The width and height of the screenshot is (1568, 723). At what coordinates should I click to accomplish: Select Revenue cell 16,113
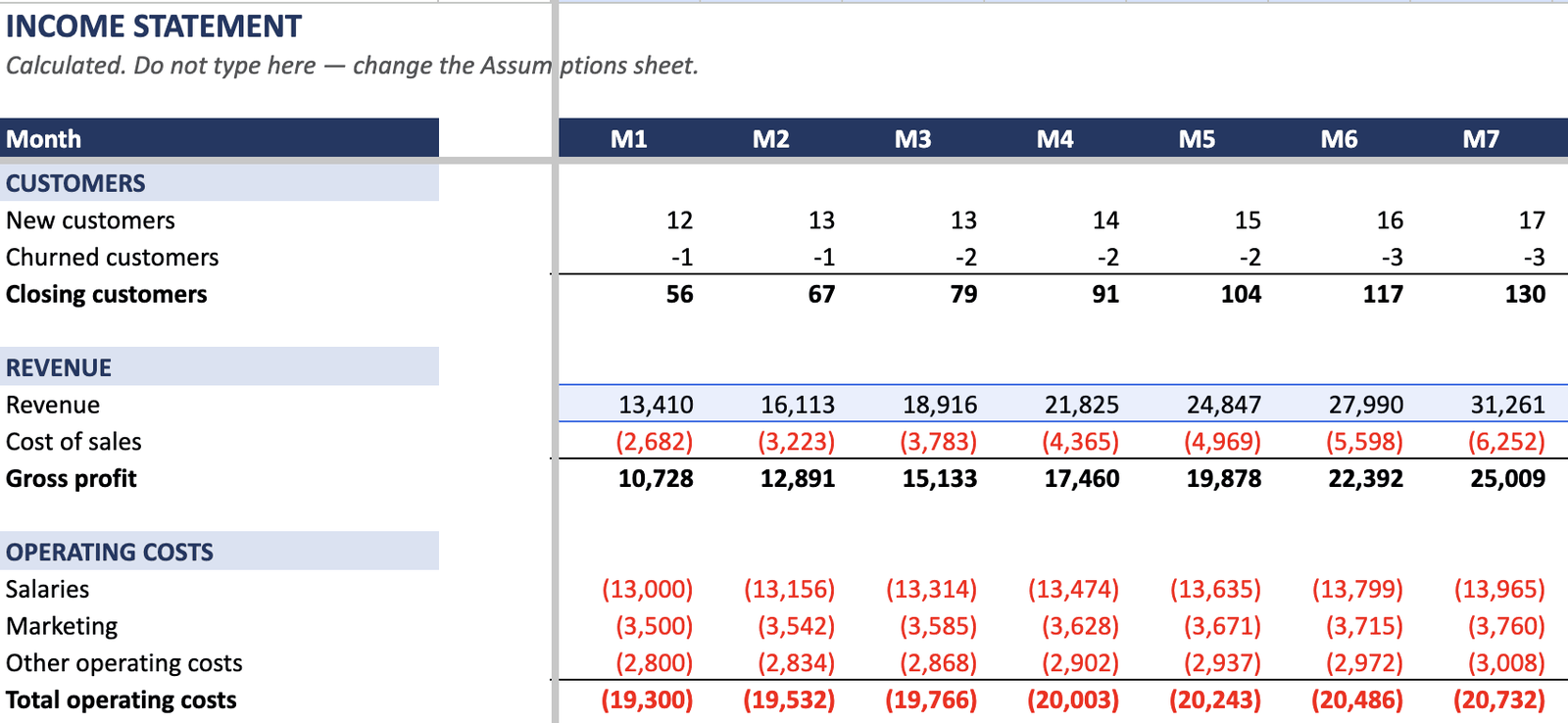click(798, 405)
